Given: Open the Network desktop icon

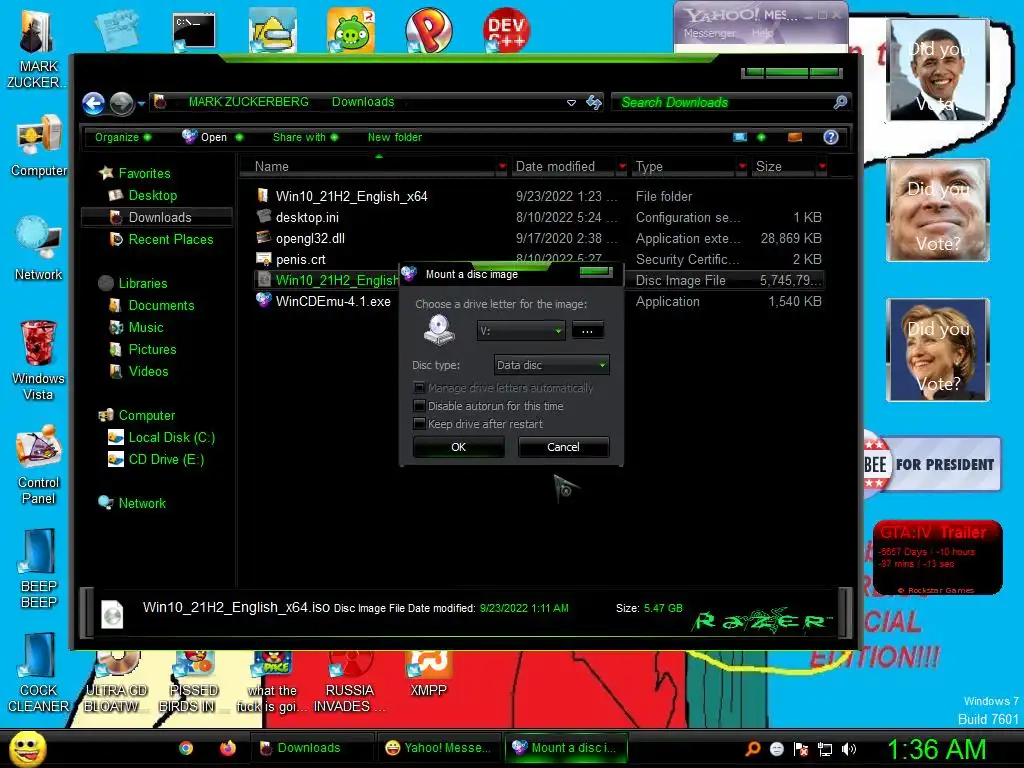Looking at the screenshot, I should tap(39, 249).
